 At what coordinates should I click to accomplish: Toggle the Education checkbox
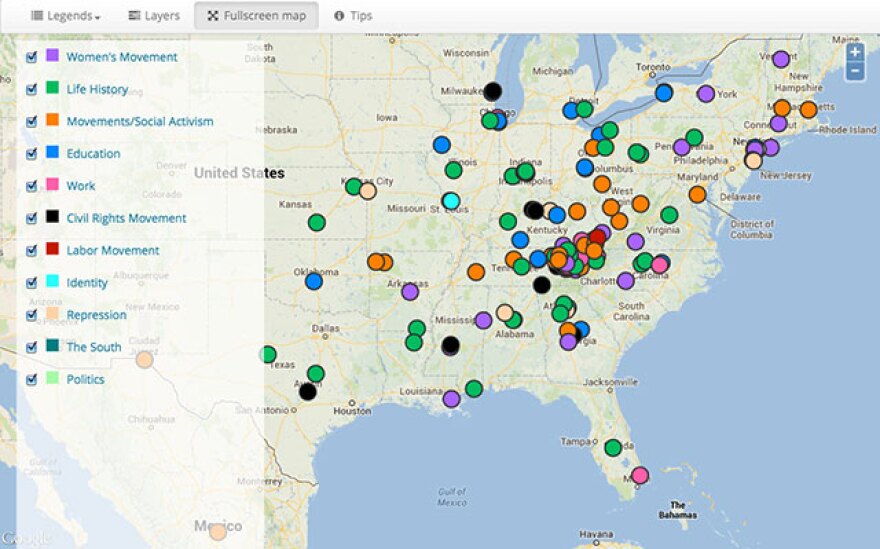(31, 154)
